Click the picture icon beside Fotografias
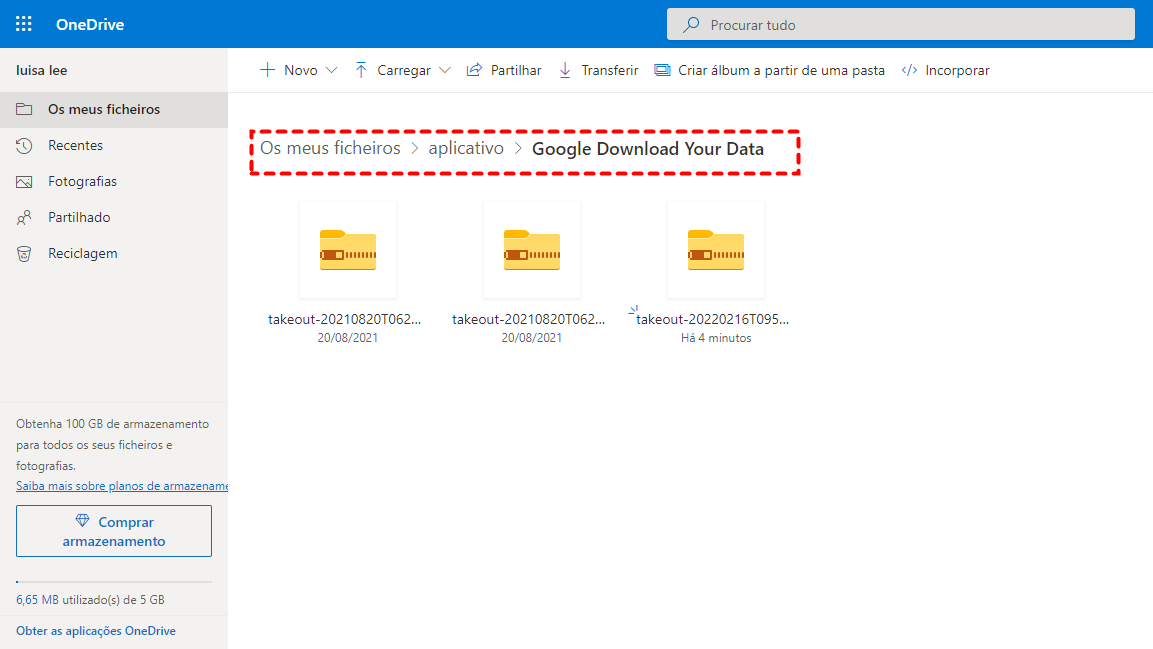Screen dimensions: 1153x649 (24, 182)
